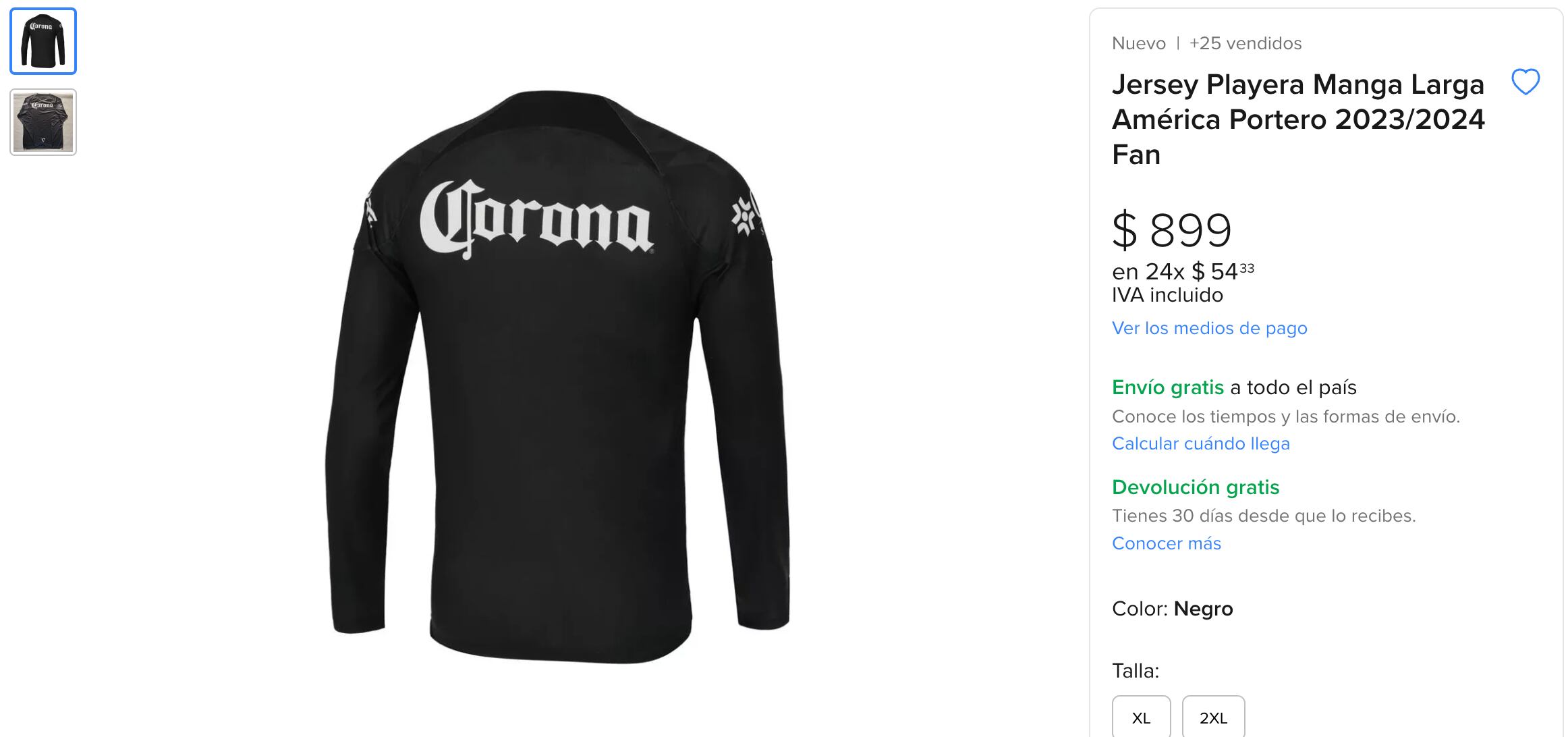
Task: Open 'Ver los medios de pago'
Action: (1209, 328)
